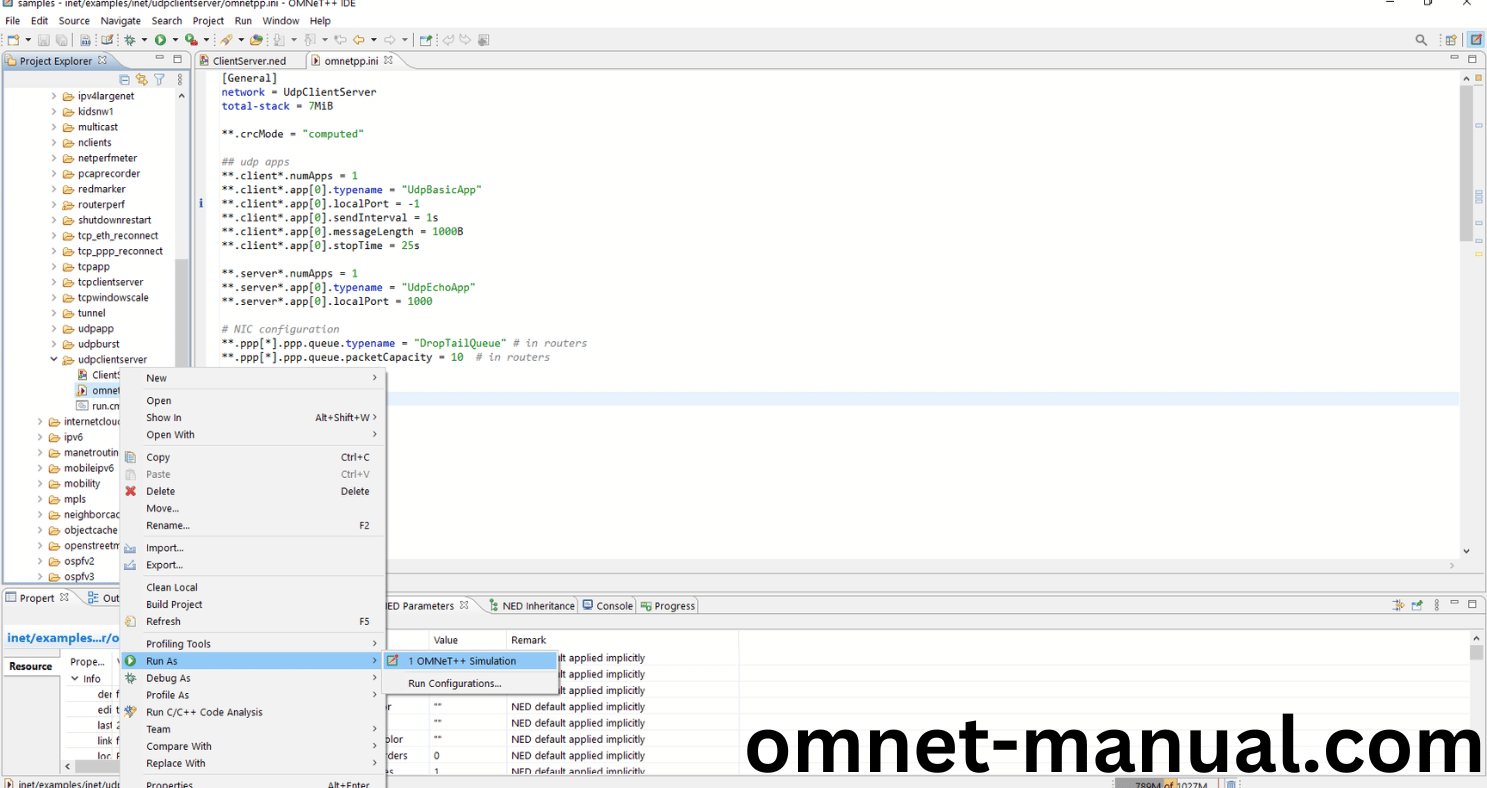Select the Resource tab in Properties
Image resolution: width=1487 pixels, height=788 pixels.
[x=31, y=666]
